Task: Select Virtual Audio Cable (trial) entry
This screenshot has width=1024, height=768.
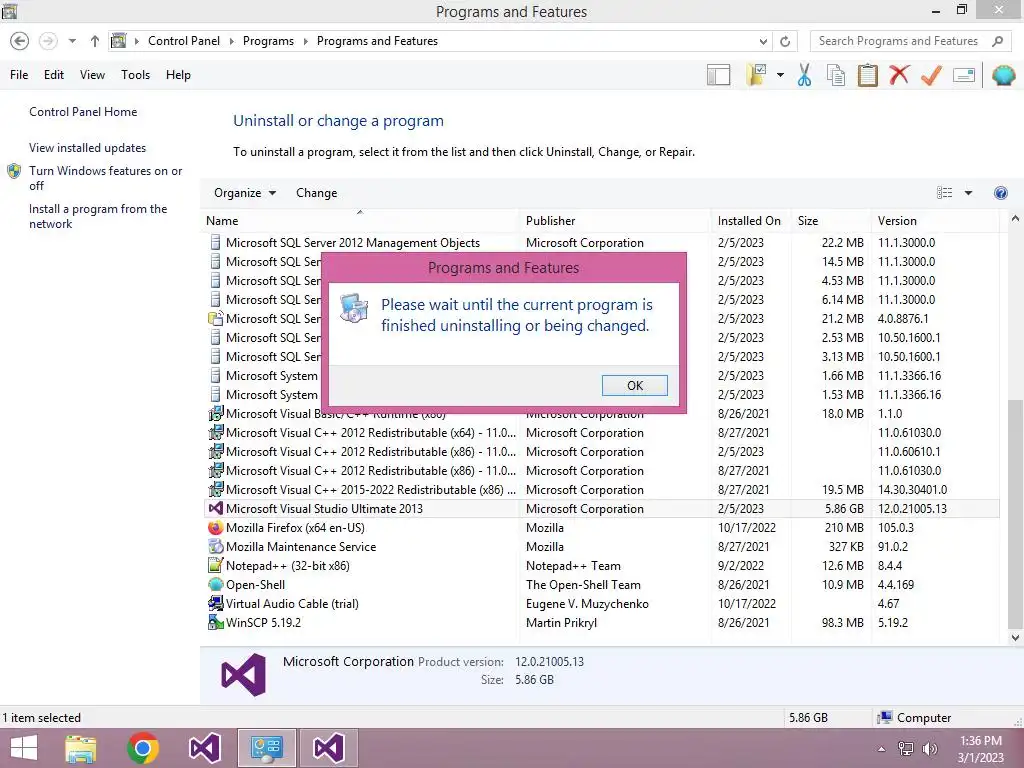Action: pyautogui.click(x=601, y=603)
